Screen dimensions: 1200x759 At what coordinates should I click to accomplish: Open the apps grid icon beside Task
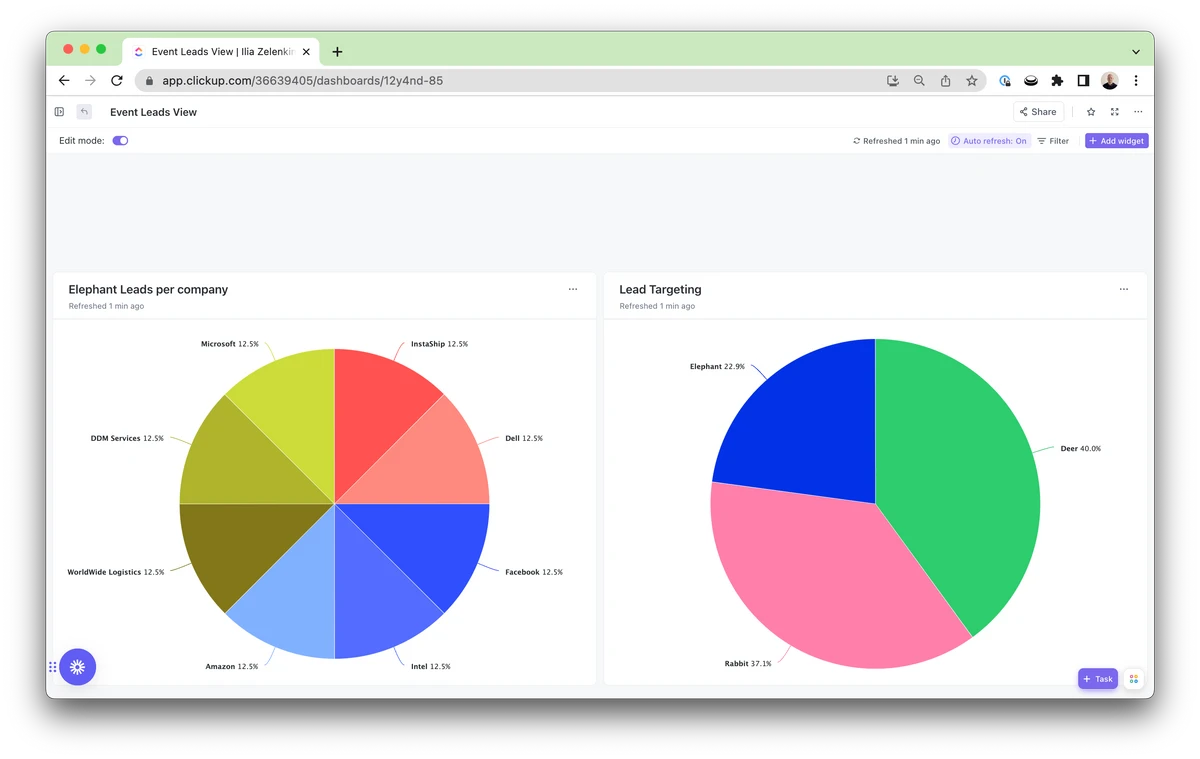coord(1134,679)
